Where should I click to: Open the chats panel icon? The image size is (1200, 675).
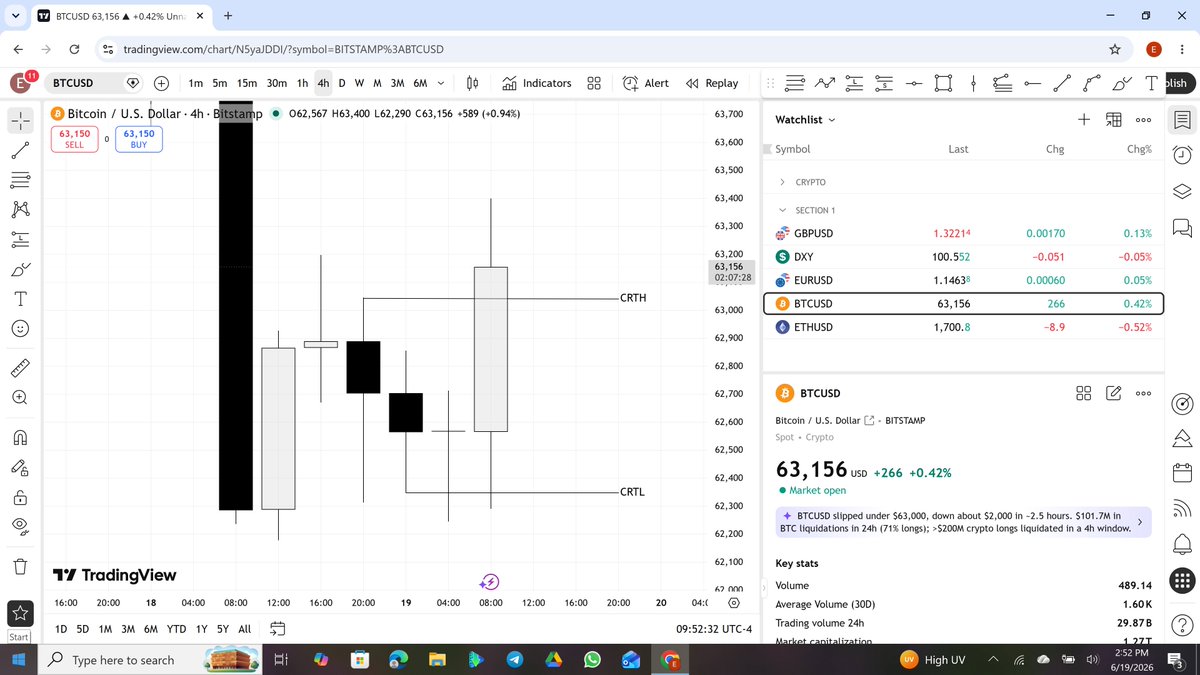pos(1181,228)
